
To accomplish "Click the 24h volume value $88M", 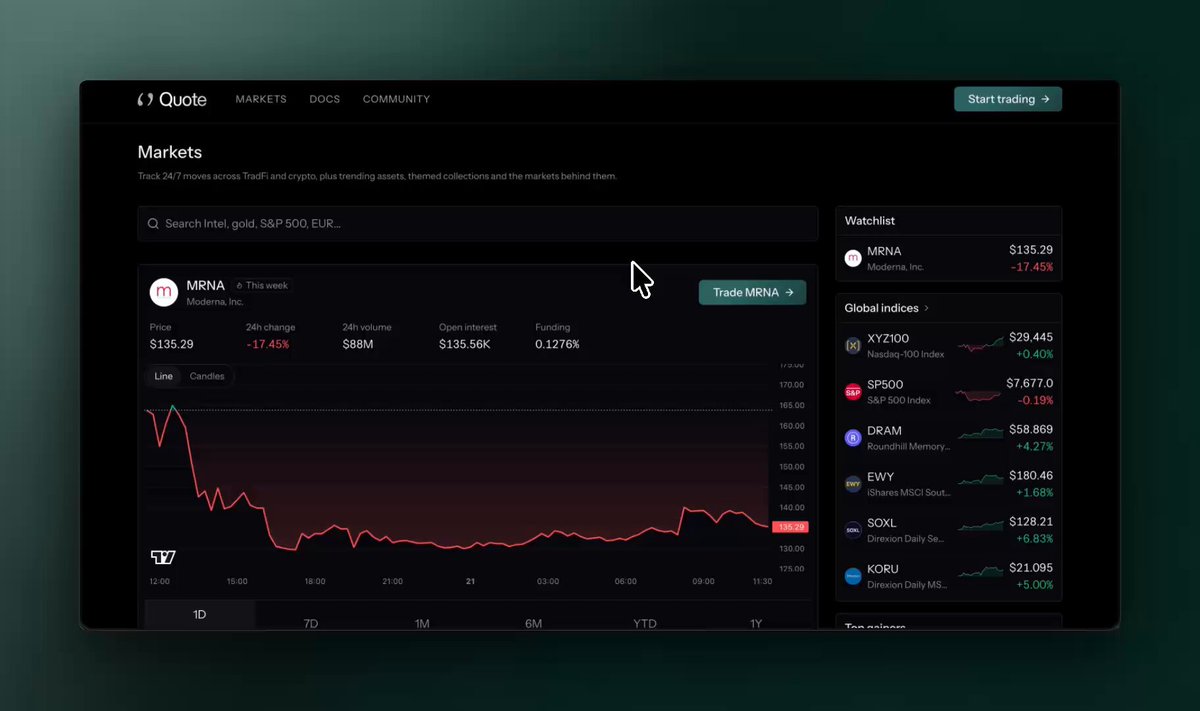I will point(358,344).
